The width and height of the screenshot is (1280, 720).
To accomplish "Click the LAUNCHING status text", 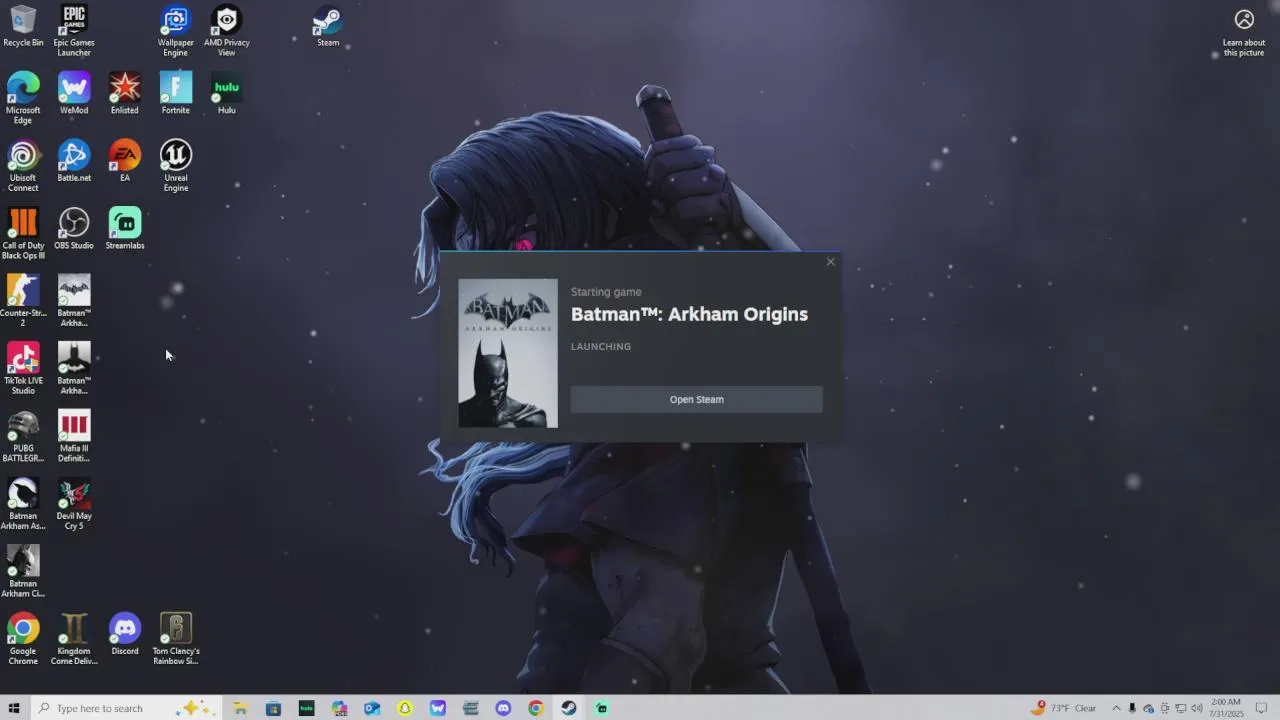I will coord(601,346).
